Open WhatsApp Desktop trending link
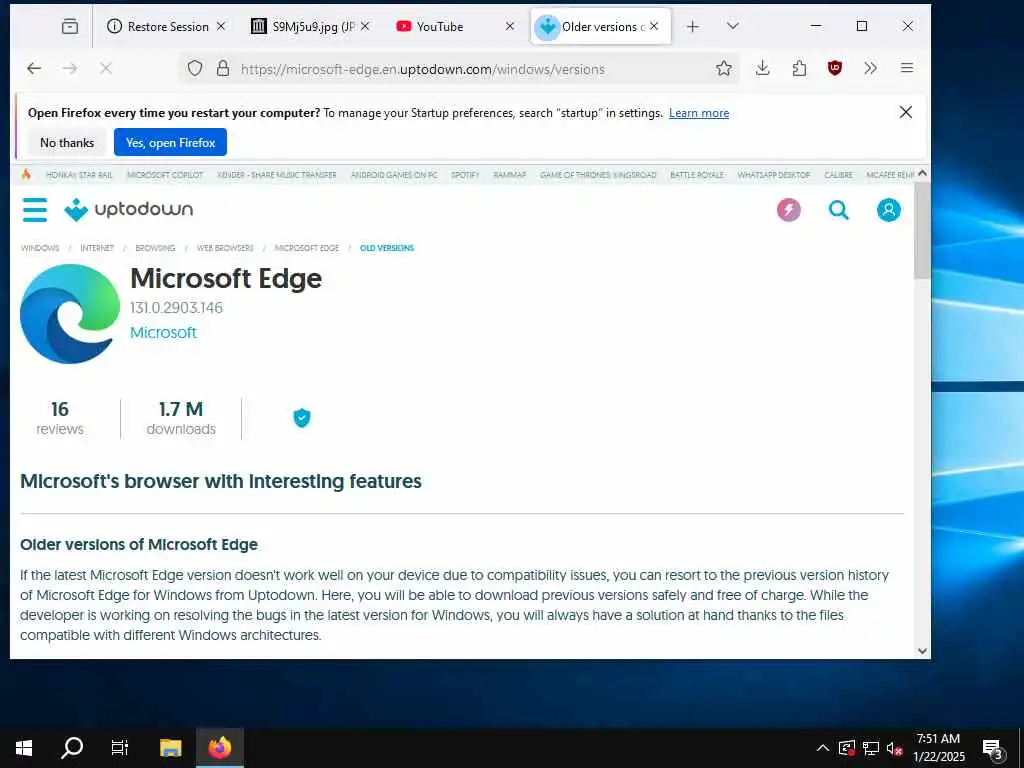This screenshot has height=768, width=1024. pos(774,175)
